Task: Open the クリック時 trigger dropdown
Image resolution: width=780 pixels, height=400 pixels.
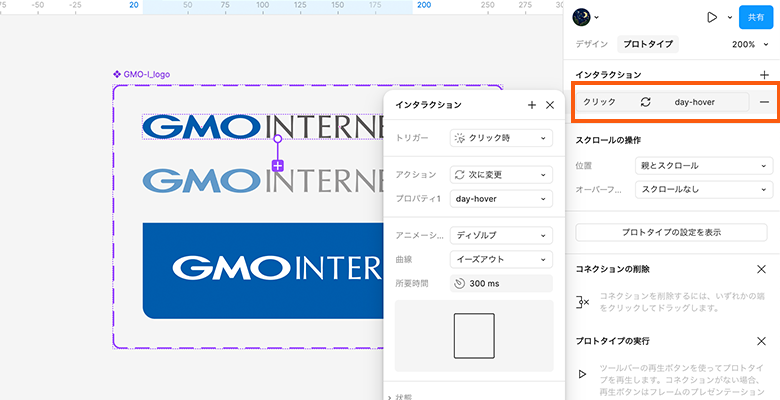Action: [x=501, y=138]
